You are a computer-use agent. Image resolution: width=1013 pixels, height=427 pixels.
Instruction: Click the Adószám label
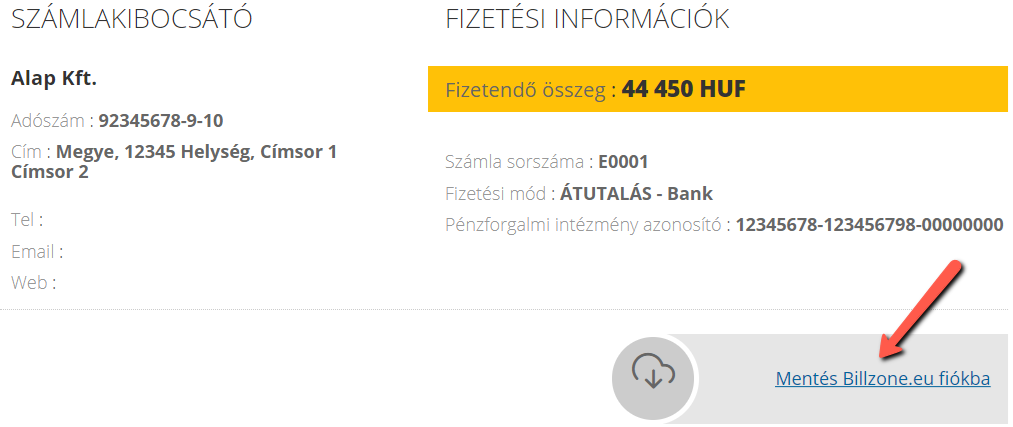click(48, 121)
